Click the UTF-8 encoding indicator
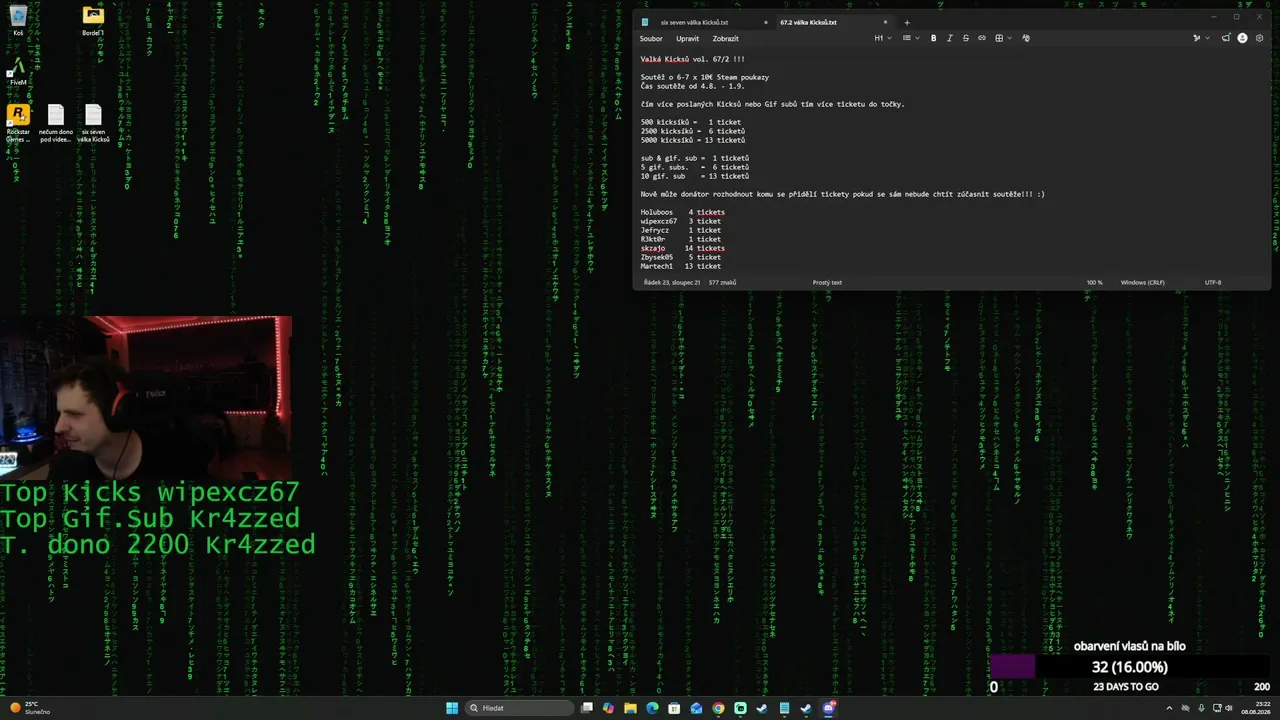 pyautogui.click(x=1213, y=283)
